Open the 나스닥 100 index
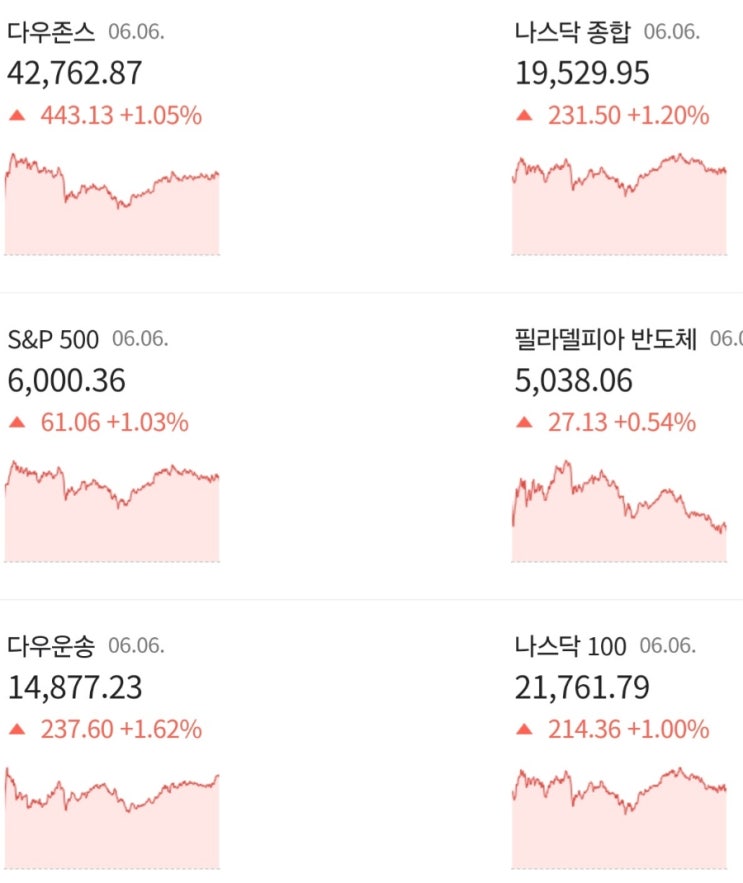This screenshot has height=883, width=743. [x=569, y=647]
